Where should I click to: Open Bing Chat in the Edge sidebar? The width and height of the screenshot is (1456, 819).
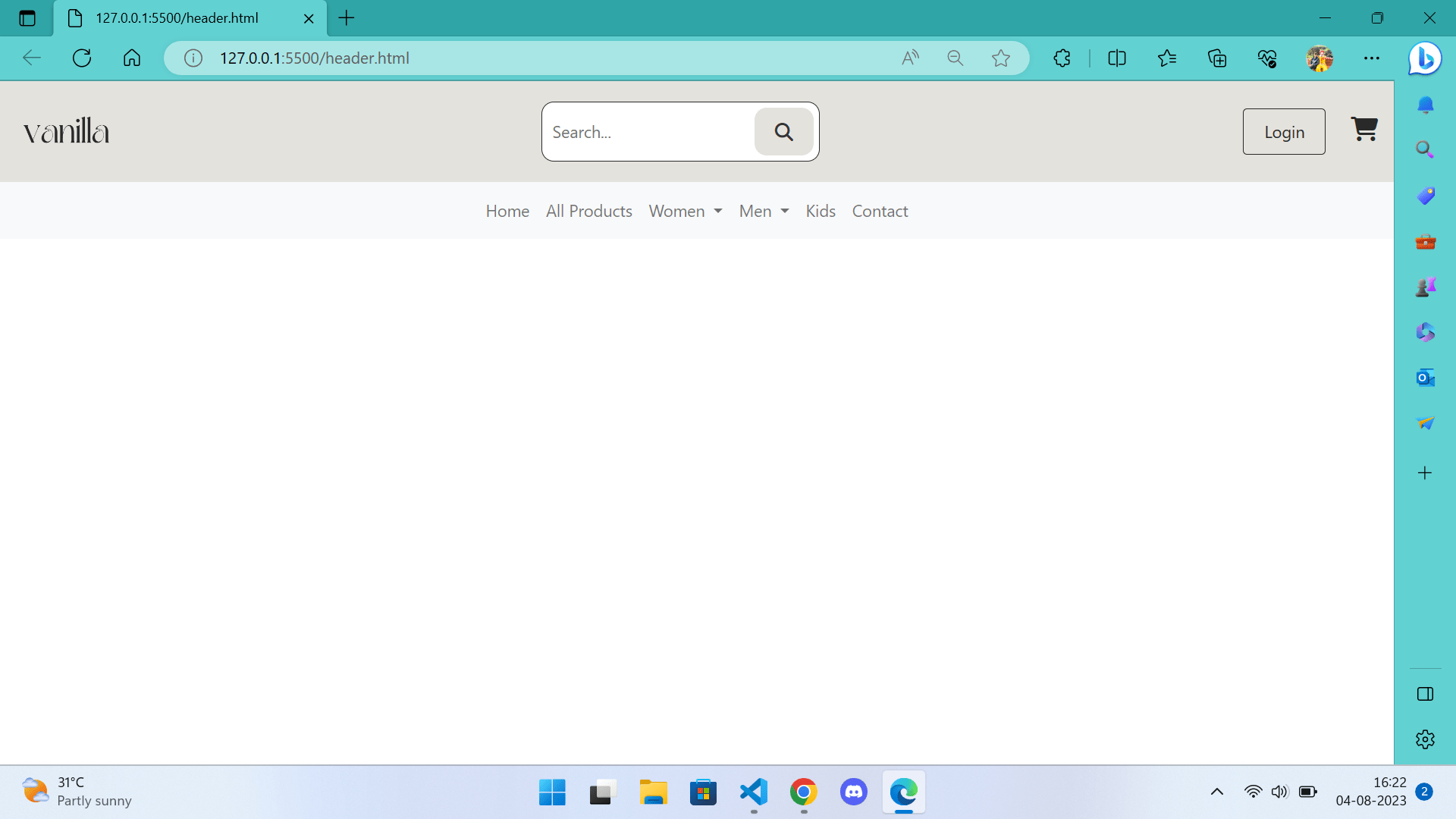click(1425, 58)
